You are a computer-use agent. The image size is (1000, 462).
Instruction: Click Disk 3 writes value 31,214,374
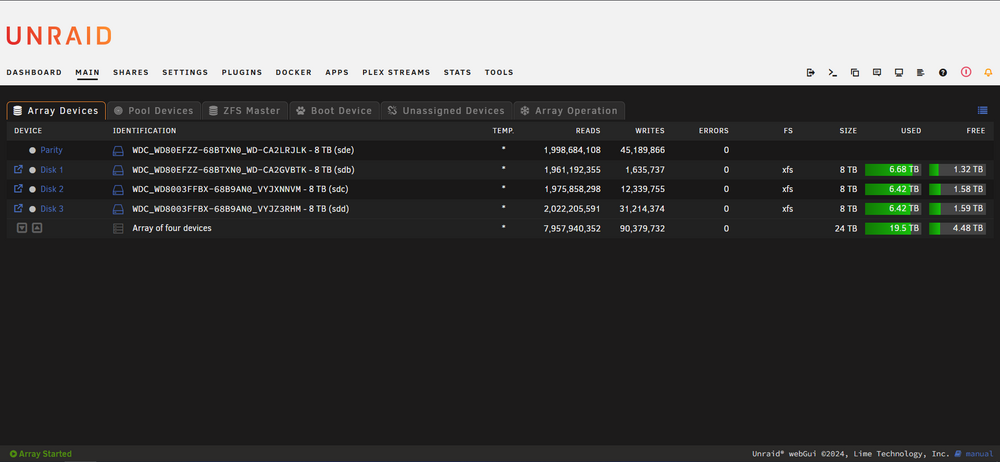[x=642, y=209]
